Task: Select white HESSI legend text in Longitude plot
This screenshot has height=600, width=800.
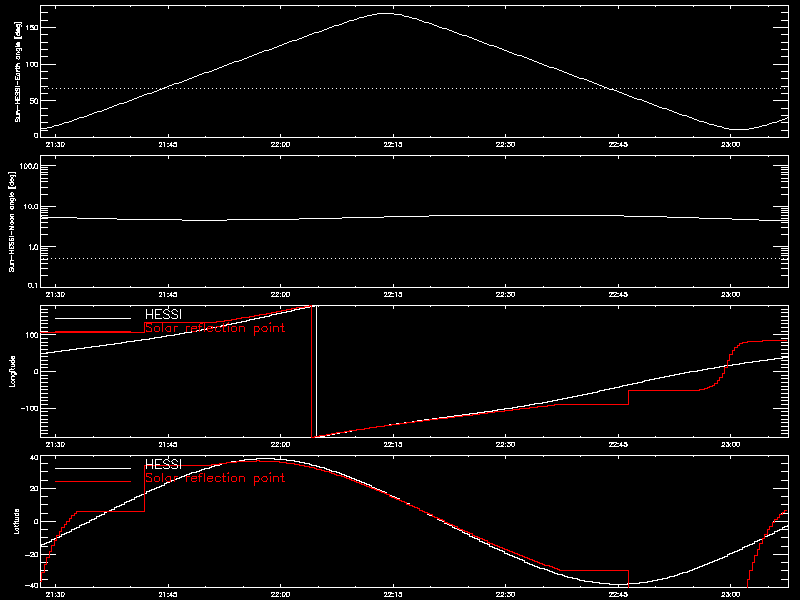Action: pos(163,314)
